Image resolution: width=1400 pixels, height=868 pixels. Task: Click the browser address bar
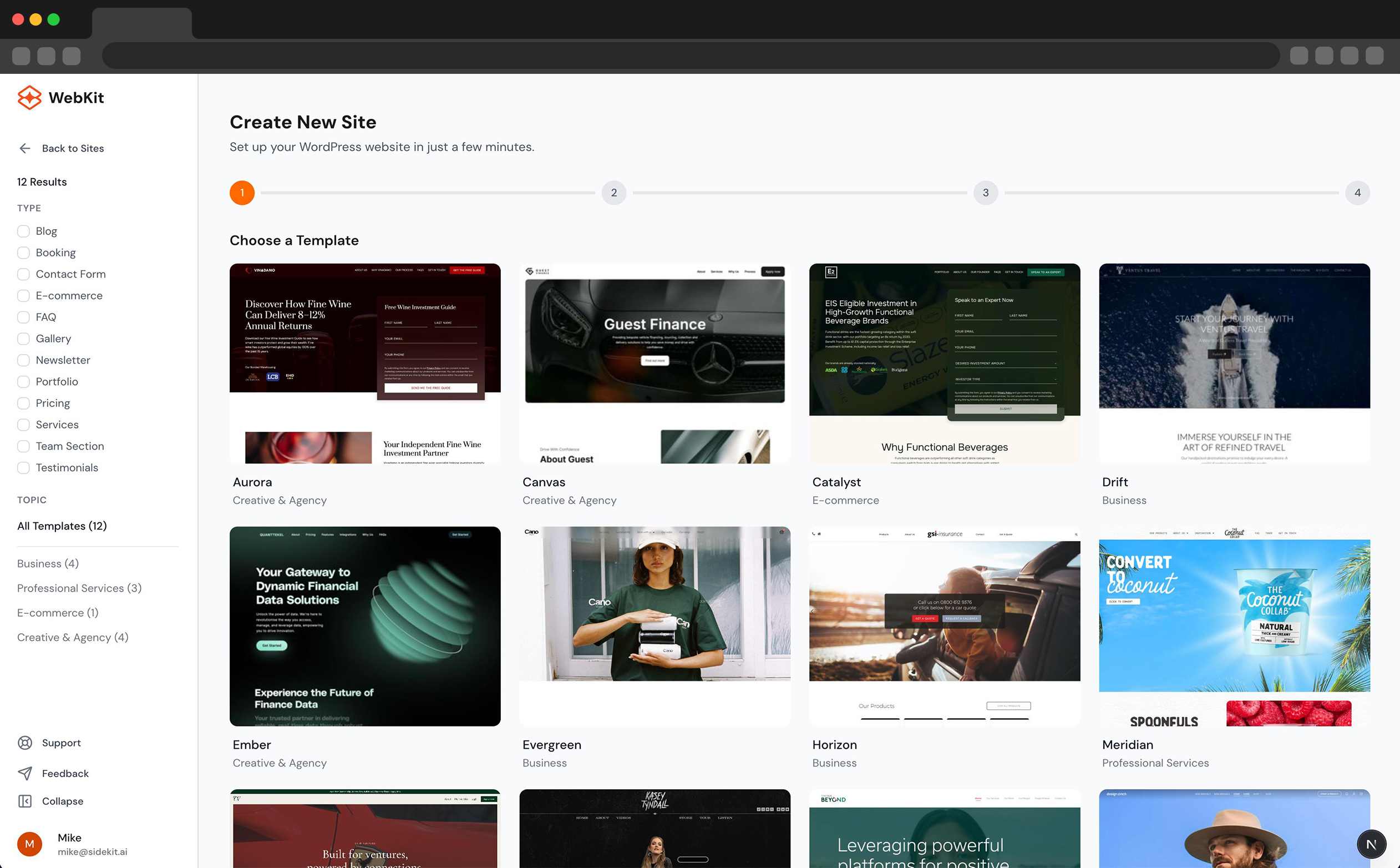[x=690, y=55]
